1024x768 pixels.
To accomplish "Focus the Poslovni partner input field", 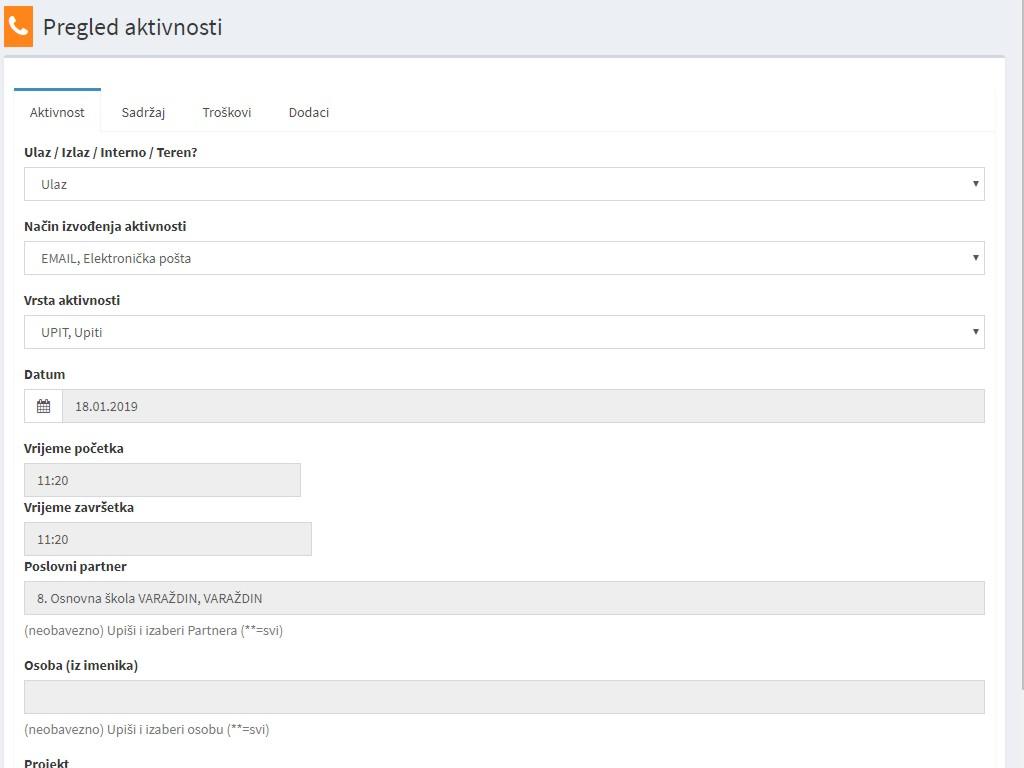I will tap(504, 598).
